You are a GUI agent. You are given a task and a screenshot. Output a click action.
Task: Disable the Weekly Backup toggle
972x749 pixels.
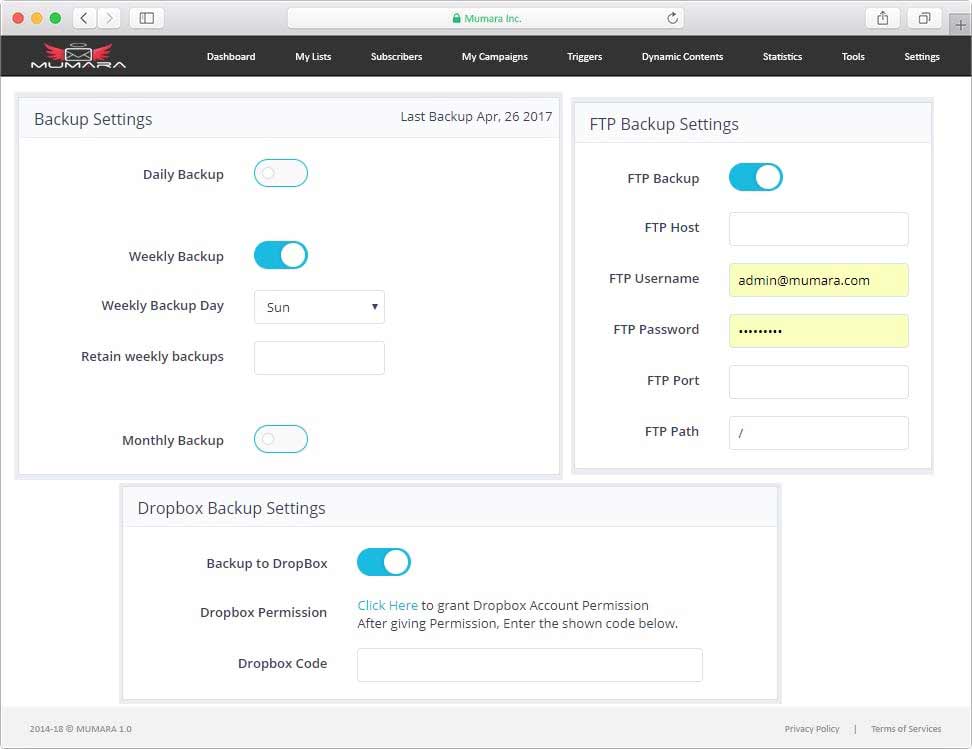[x=280, y=255]
